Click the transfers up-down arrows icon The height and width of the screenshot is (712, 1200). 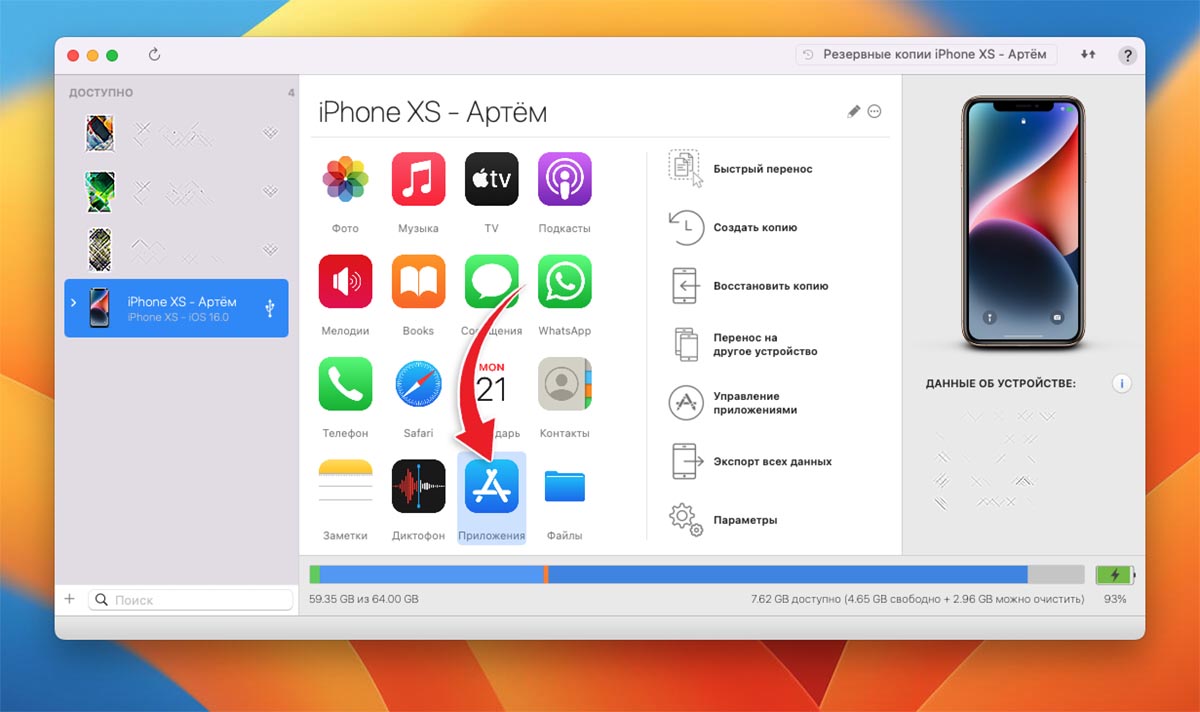1088,54
